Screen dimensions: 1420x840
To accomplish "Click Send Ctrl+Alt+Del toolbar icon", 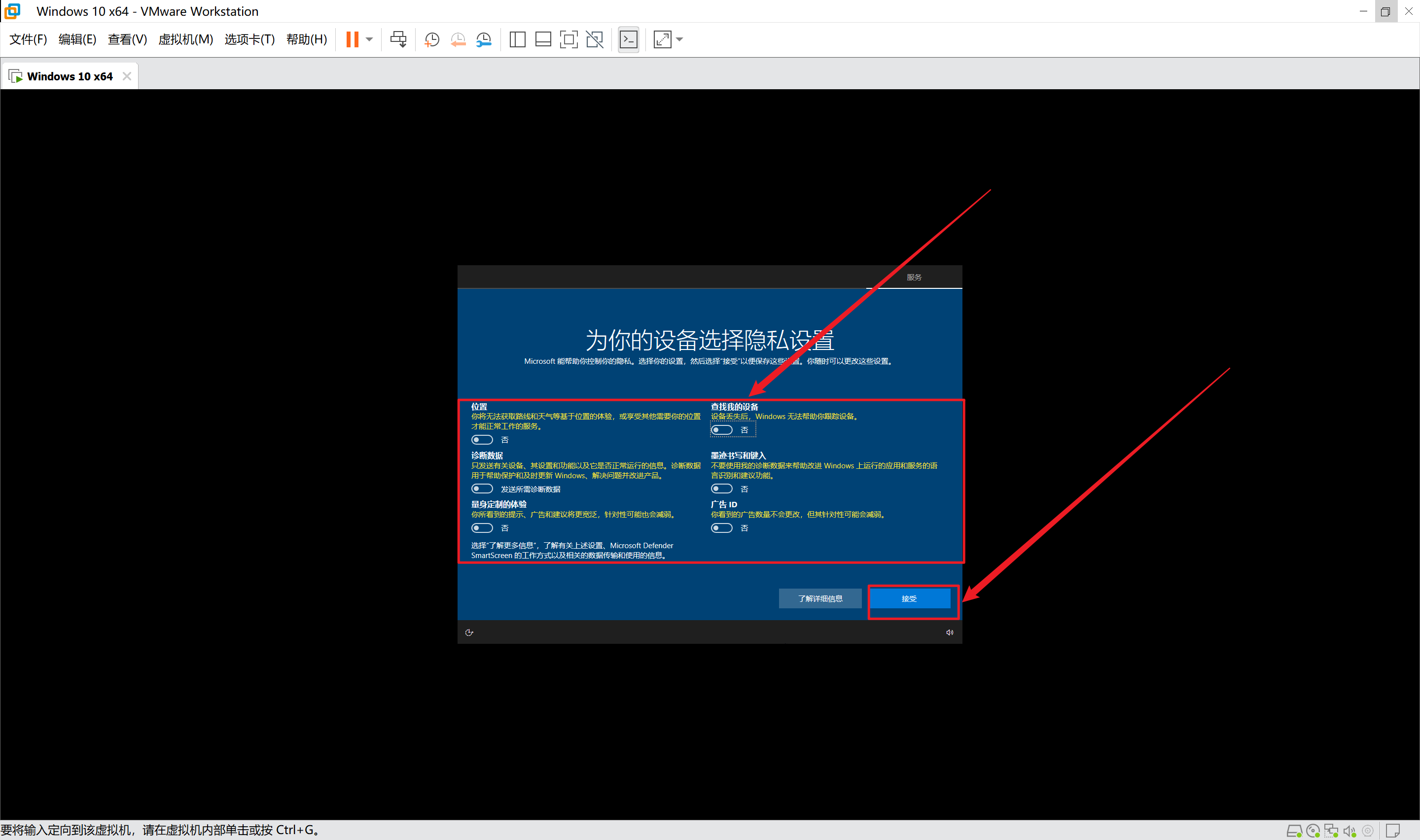I will pyautogui.click(x=398, y=39).
